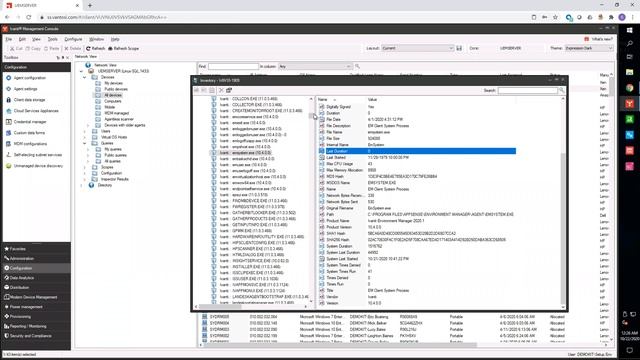Click the Cut toolbar button
The width and height of the screenshot is (640, 360).
16,49
